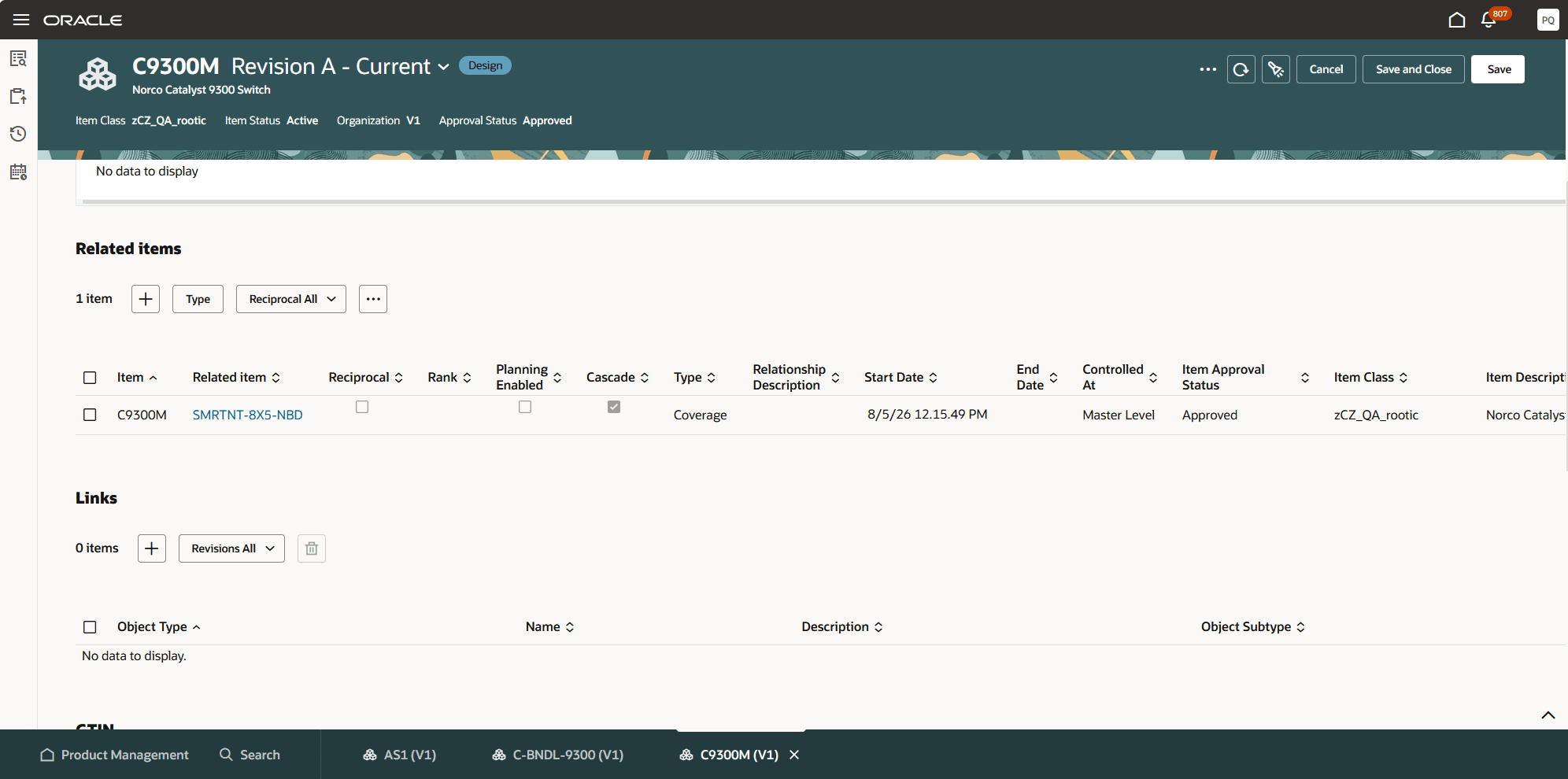Open the hamburger navigation menu

pos(21,20)
